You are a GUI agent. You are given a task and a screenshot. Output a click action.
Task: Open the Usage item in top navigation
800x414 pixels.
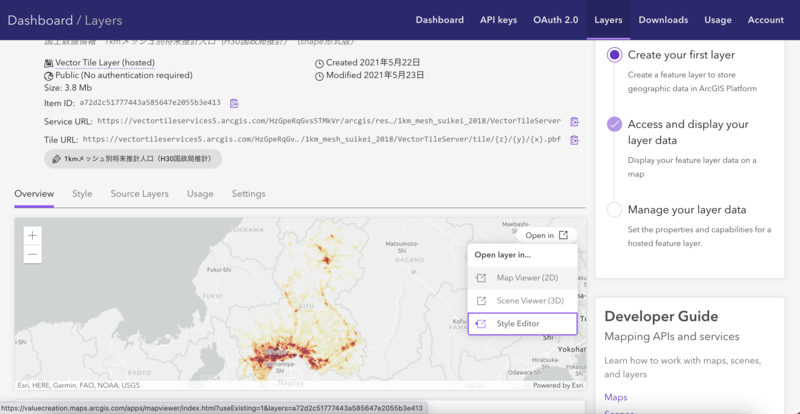(718, 20)
